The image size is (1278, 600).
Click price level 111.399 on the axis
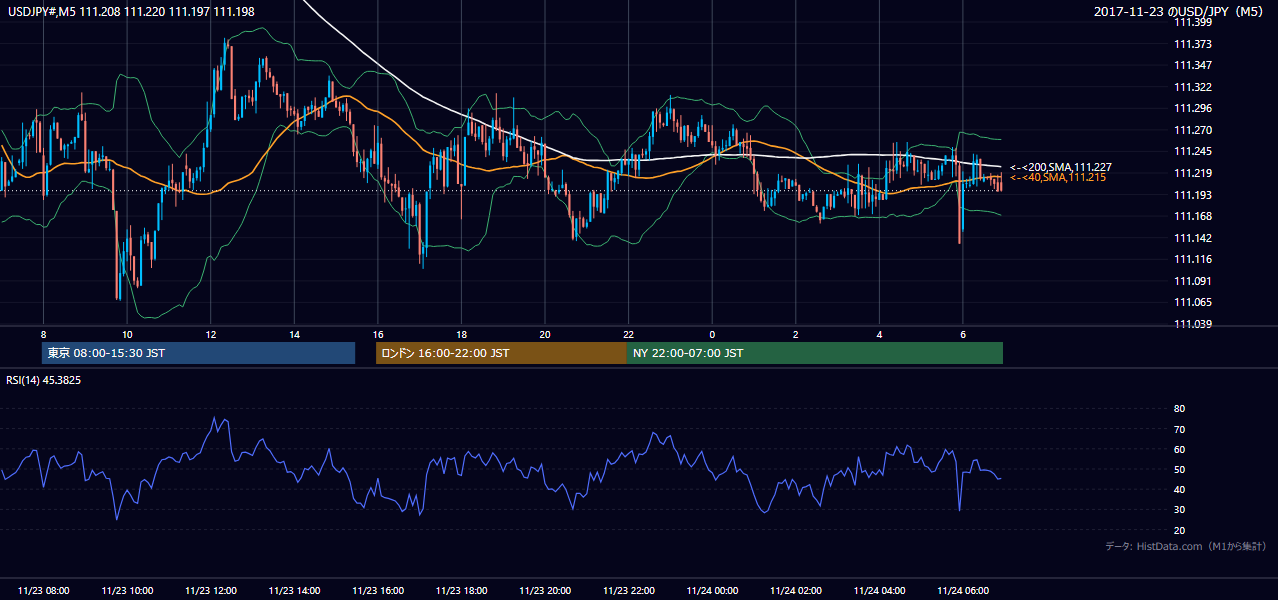pos(1193,23)
